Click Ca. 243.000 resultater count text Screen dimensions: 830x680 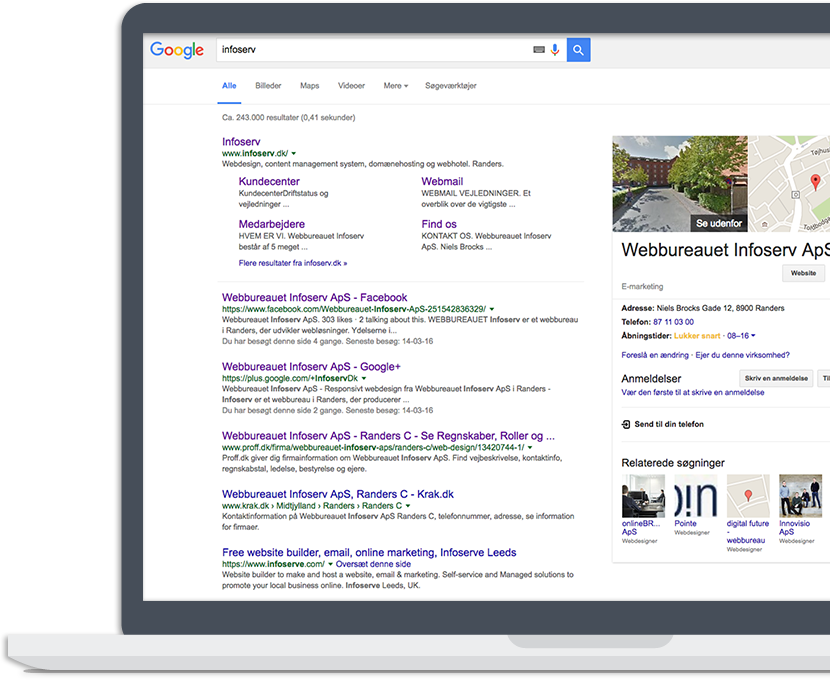288,117
